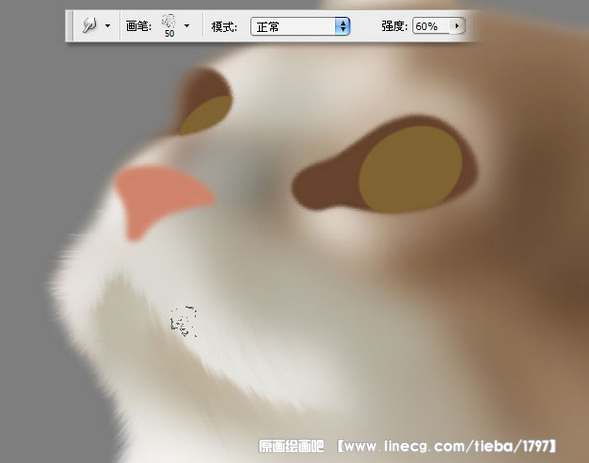
Task: Select the Smudge tool icon
Action: (89, 26)
